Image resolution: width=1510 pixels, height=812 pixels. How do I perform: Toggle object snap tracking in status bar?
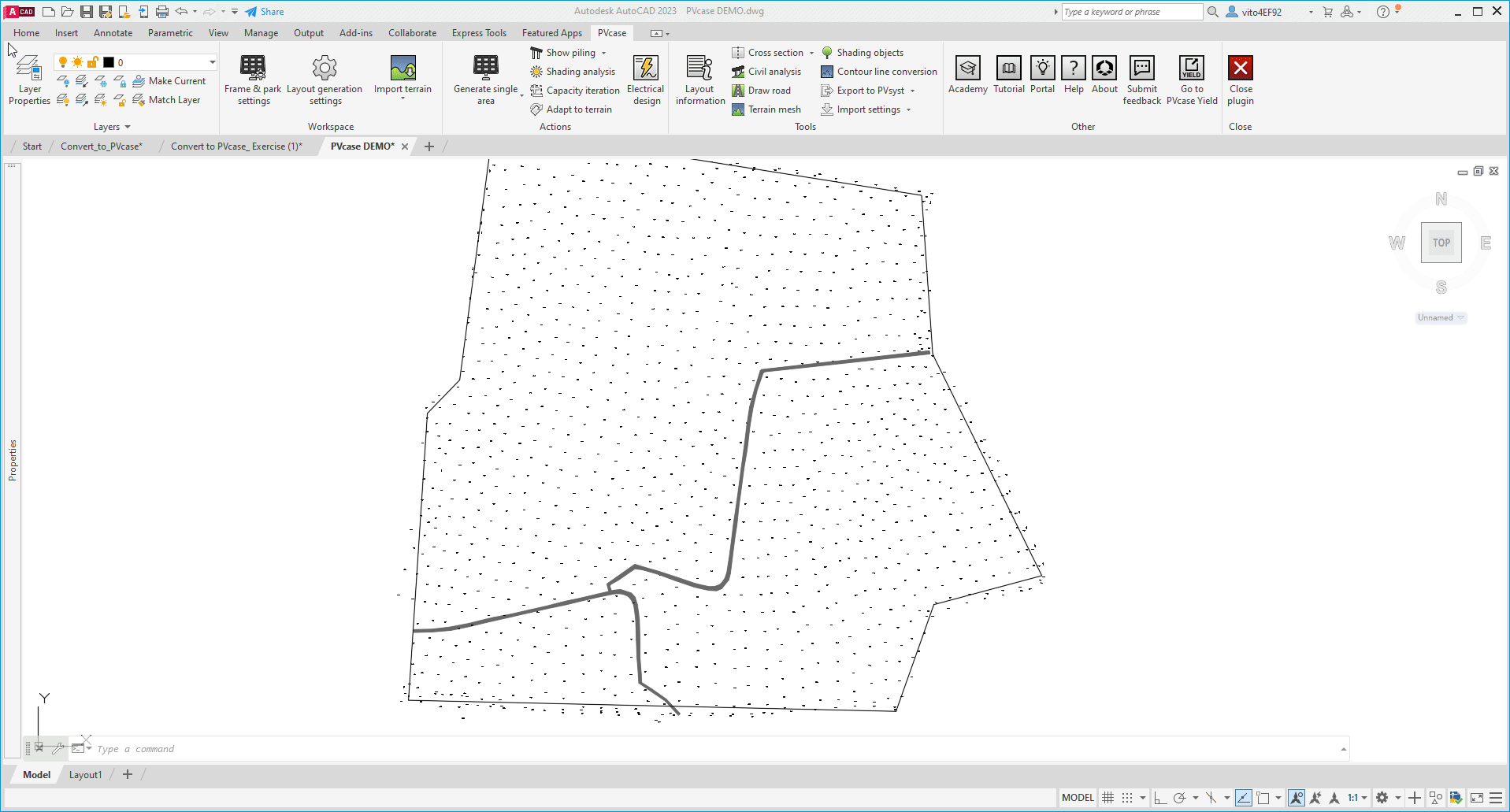click(x=1243, y=798)
